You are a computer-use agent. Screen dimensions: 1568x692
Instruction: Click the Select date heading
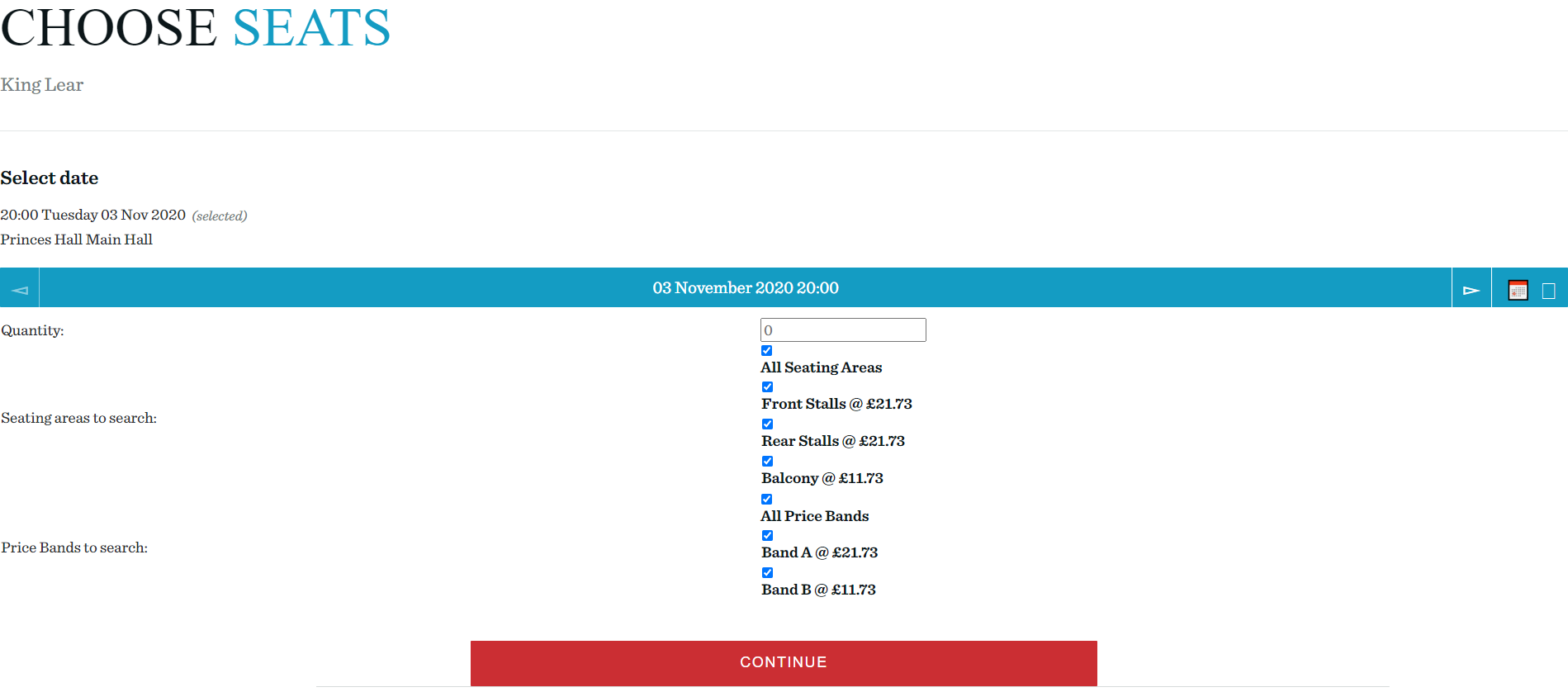[50, 178]
